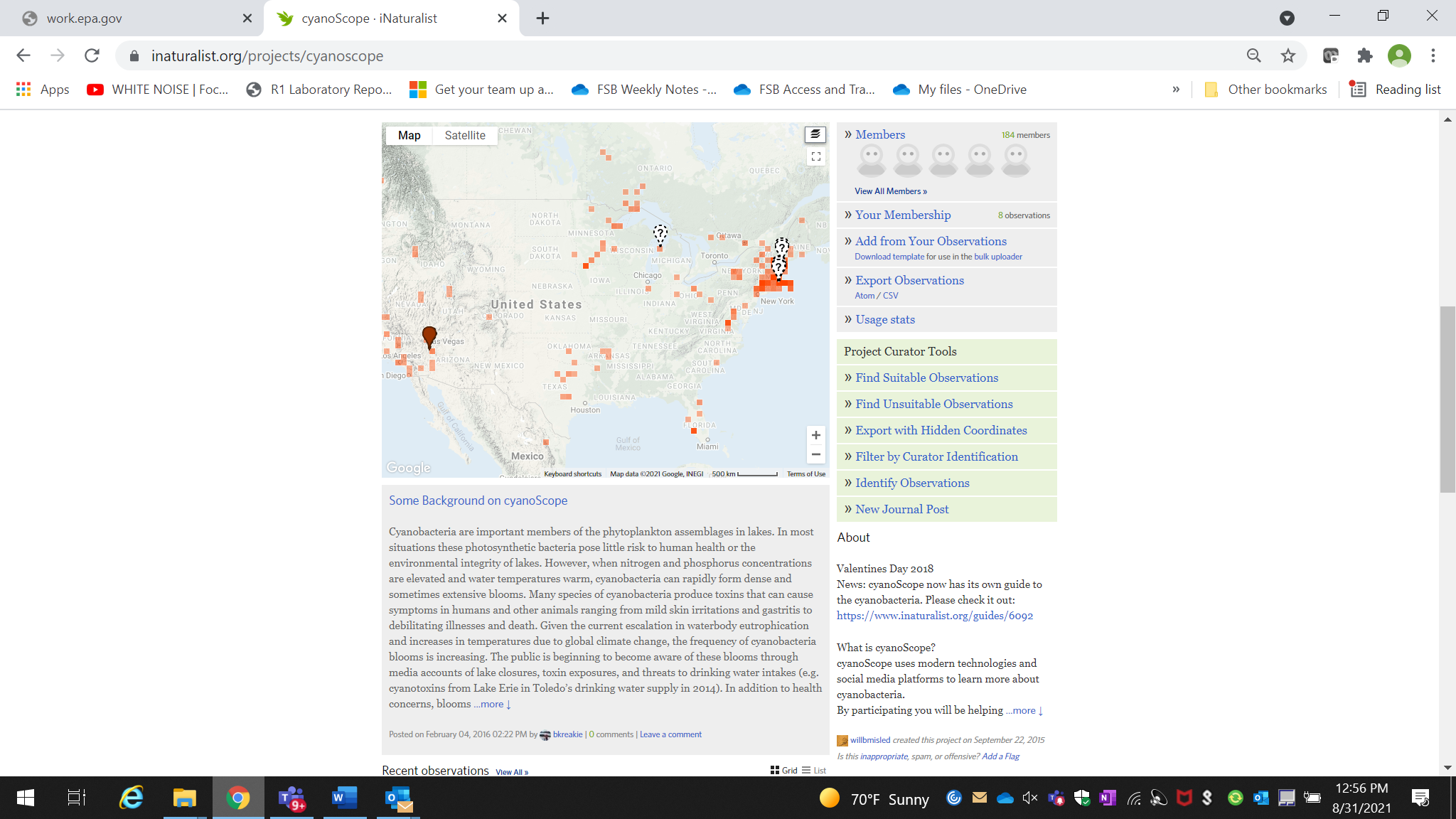Zoom in on the map
The height and width of the screenshot is (819, 1456).
coord(815,435)
